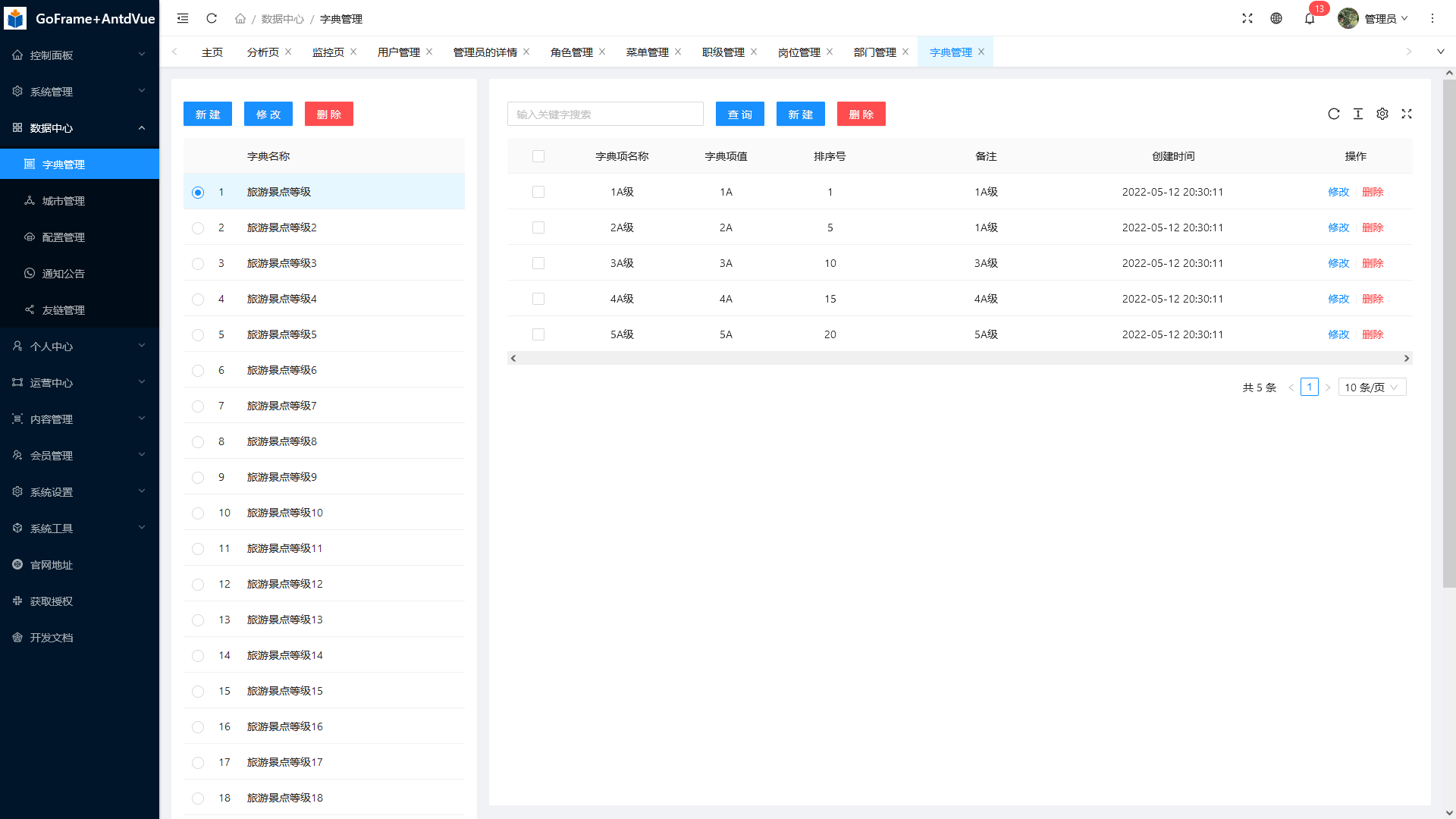The width and height of the screenshot is (1456, 819).
Task: Open the 管理员 user dropdown
Action: coord(1379,18)
